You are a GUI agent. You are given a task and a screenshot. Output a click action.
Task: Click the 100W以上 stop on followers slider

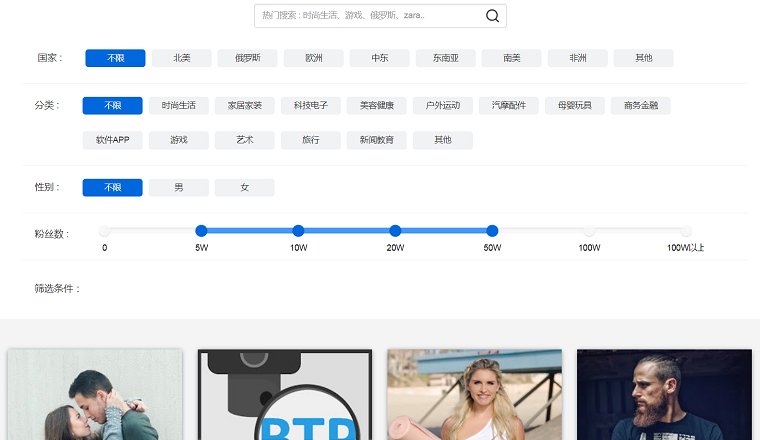pyautogui.click(x=686, y=231)
